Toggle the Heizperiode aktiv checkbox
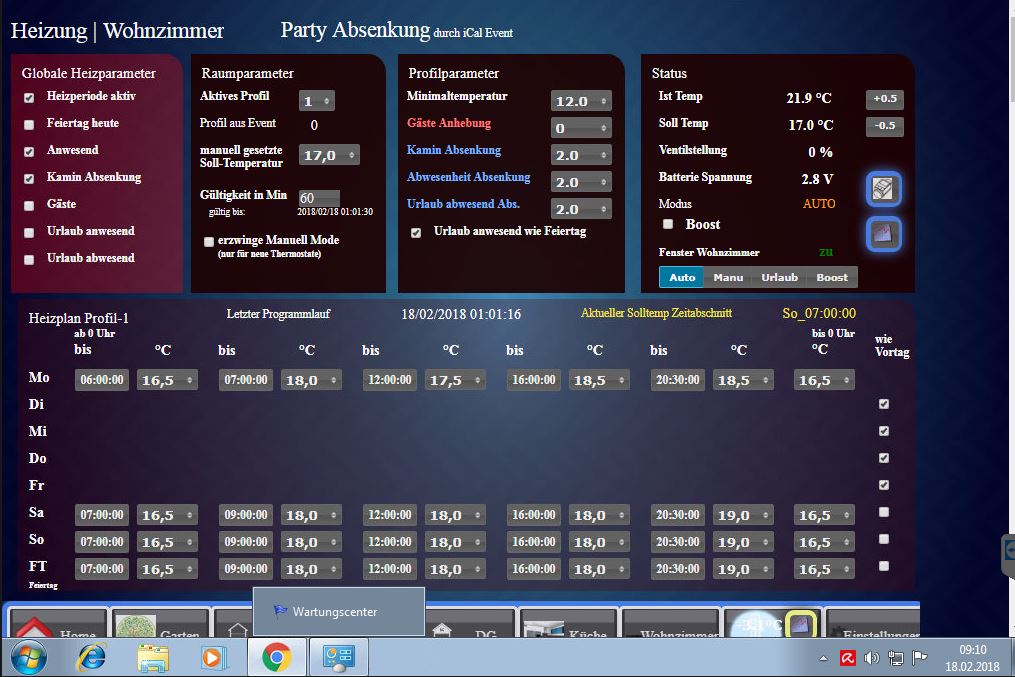1015x677 pixels. click(x=29, y=98)
